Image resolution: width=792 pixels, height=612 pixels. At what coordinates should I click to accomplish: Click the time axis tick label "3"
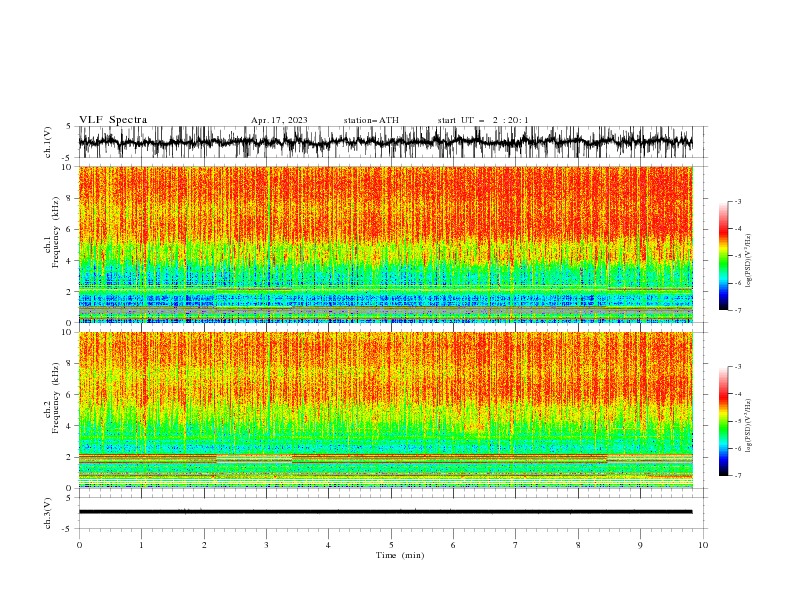[266, 545]
